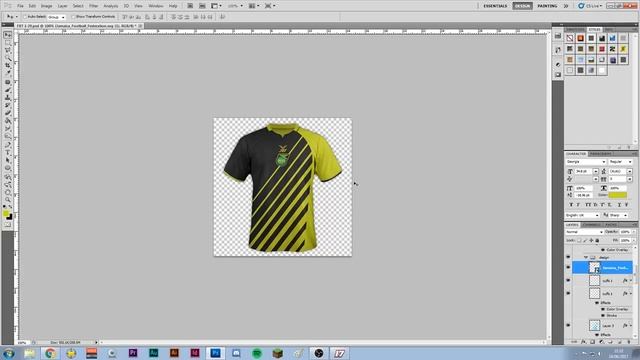Viewport: 640px width, 360px height.
Task: Open the Window menu
Action: coord(155,6)
